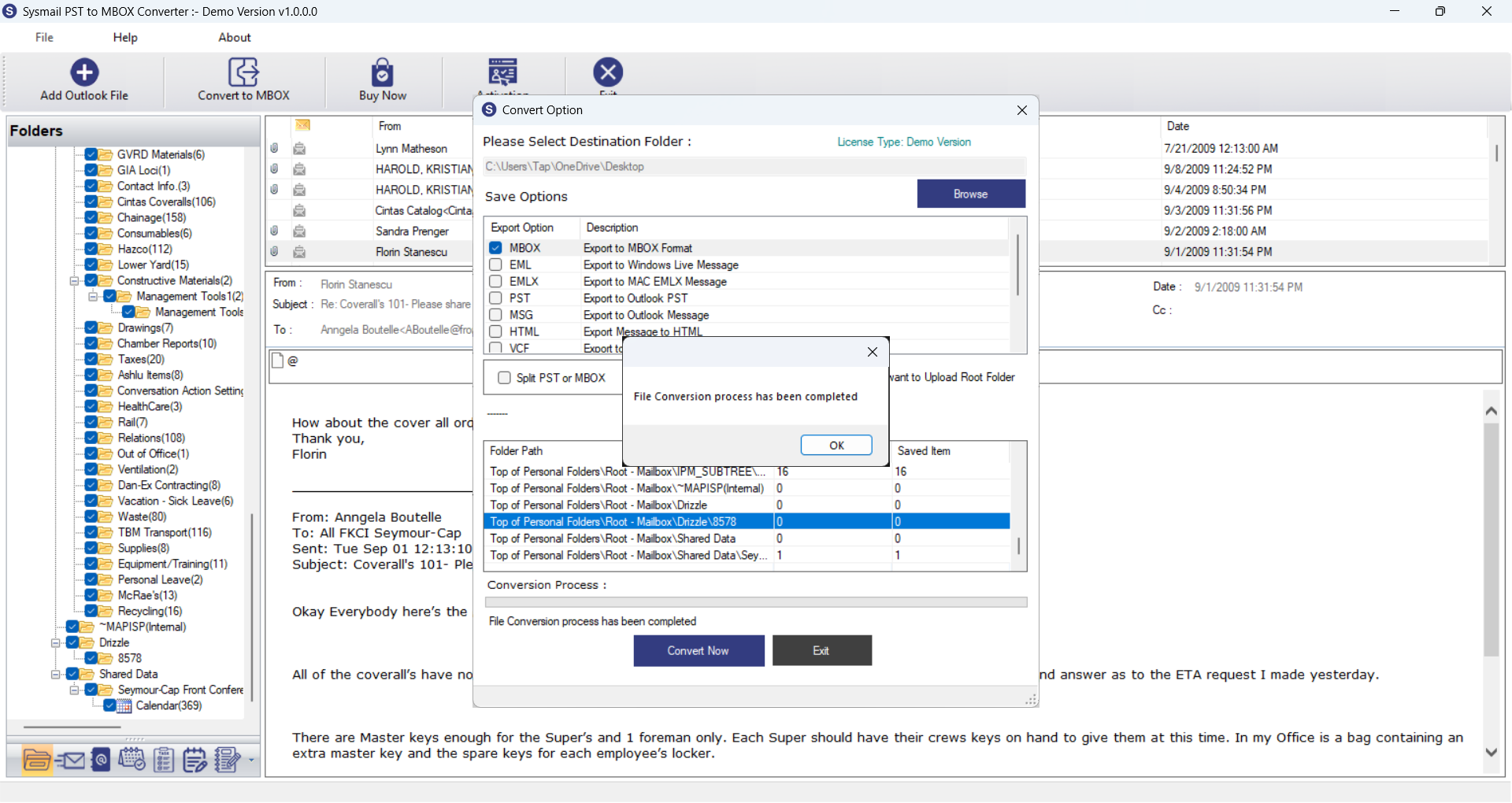Check the EML export option
The height and width of the screenshot is (803, 1512).
pyautogui.click(x=495, y=265)
